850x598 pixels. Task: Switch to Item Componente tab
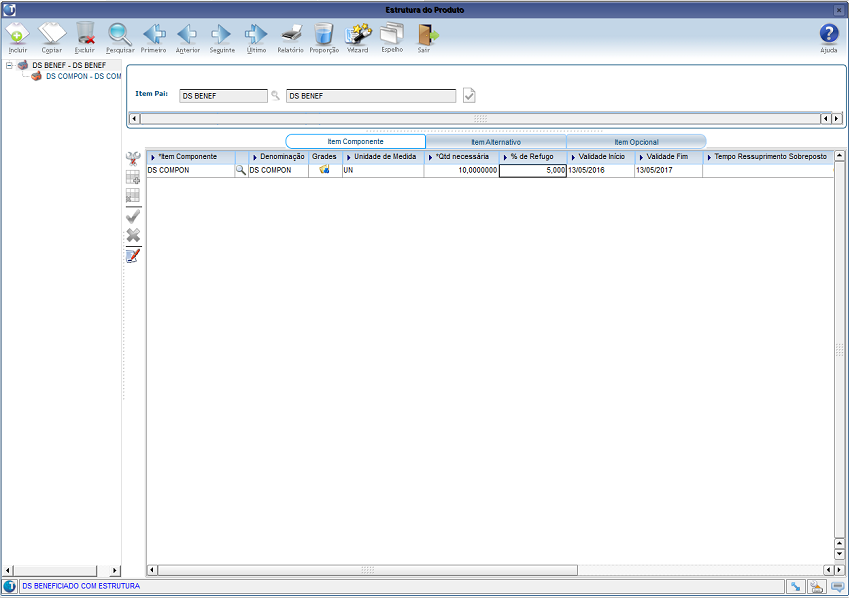click(355, 142)
